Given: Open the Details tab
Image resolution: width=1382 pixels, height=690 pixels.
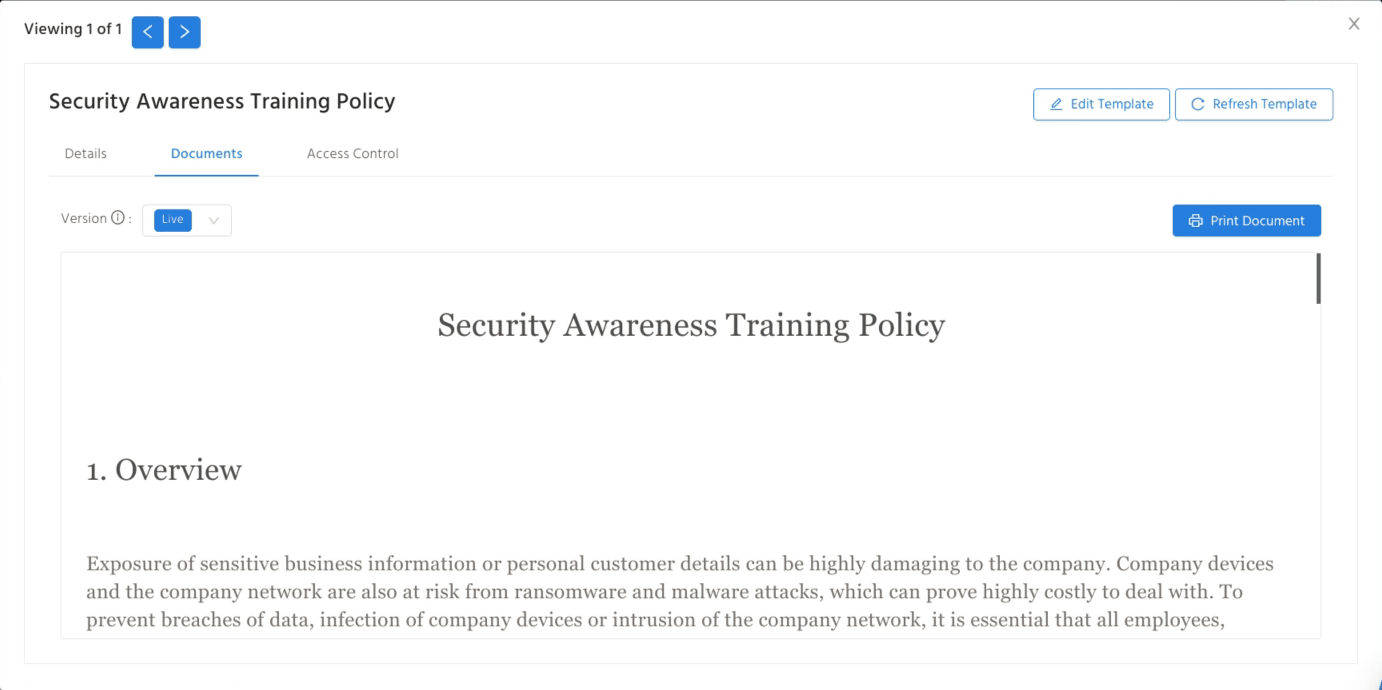Looking at the screenshot, I should (x=86, y=154).
